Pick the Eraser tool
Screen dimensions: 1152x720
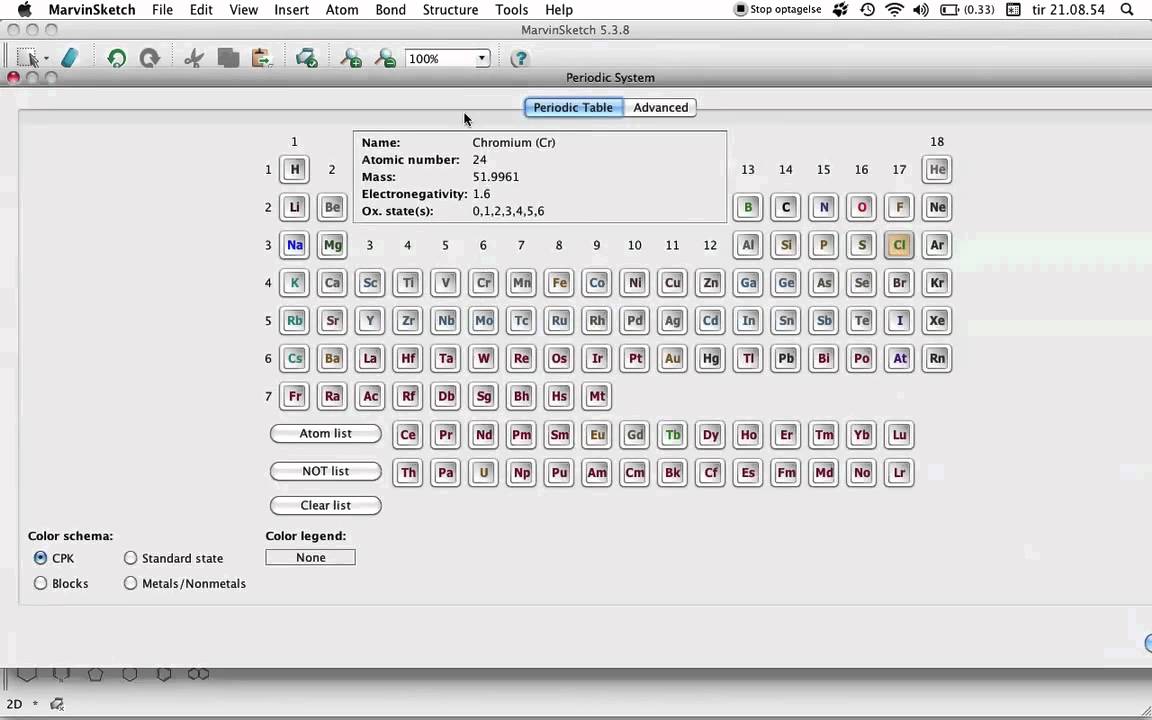70,58
